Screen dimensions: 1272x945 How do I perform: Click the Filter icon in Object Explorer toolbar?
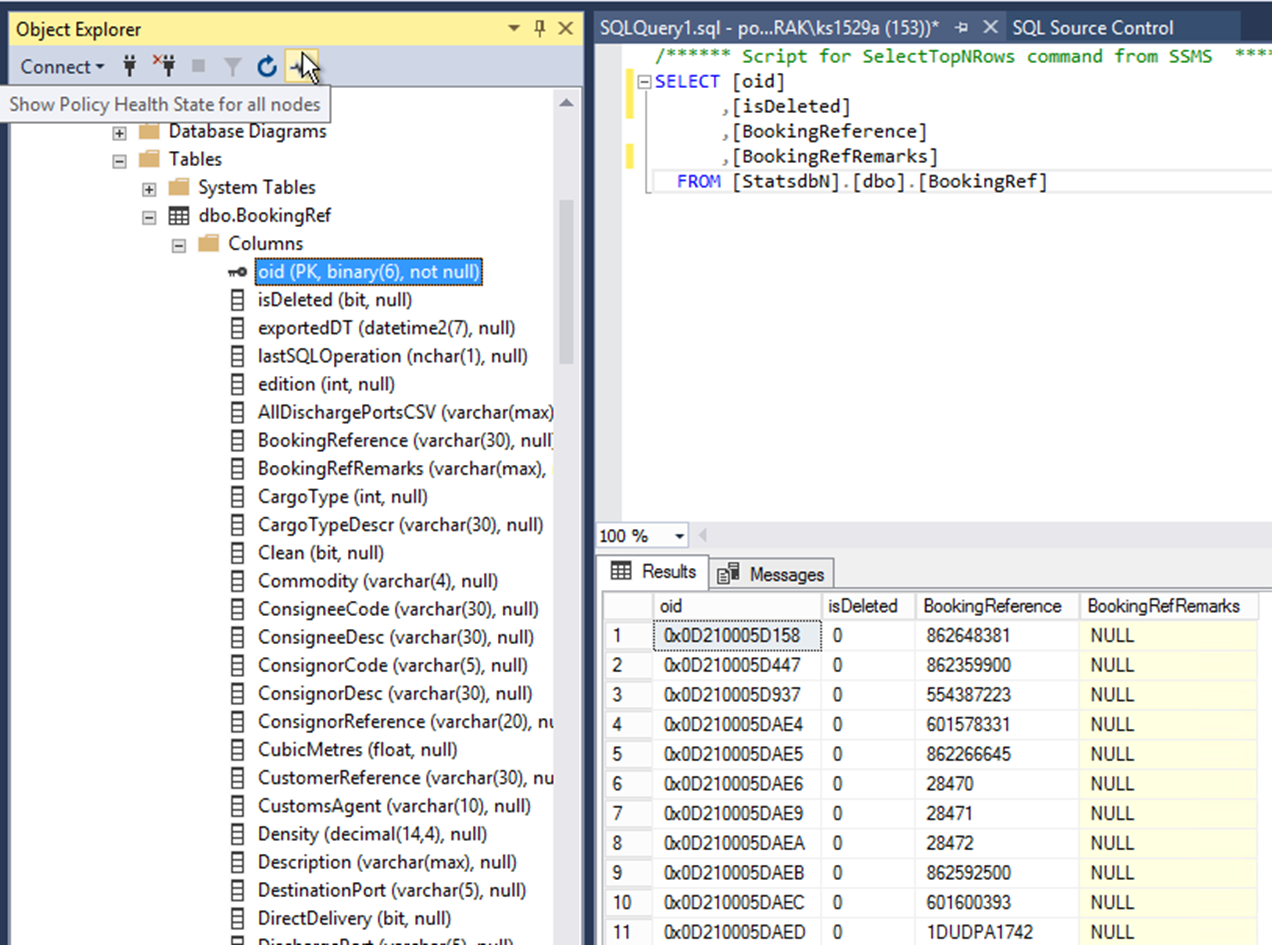point(231,66)
